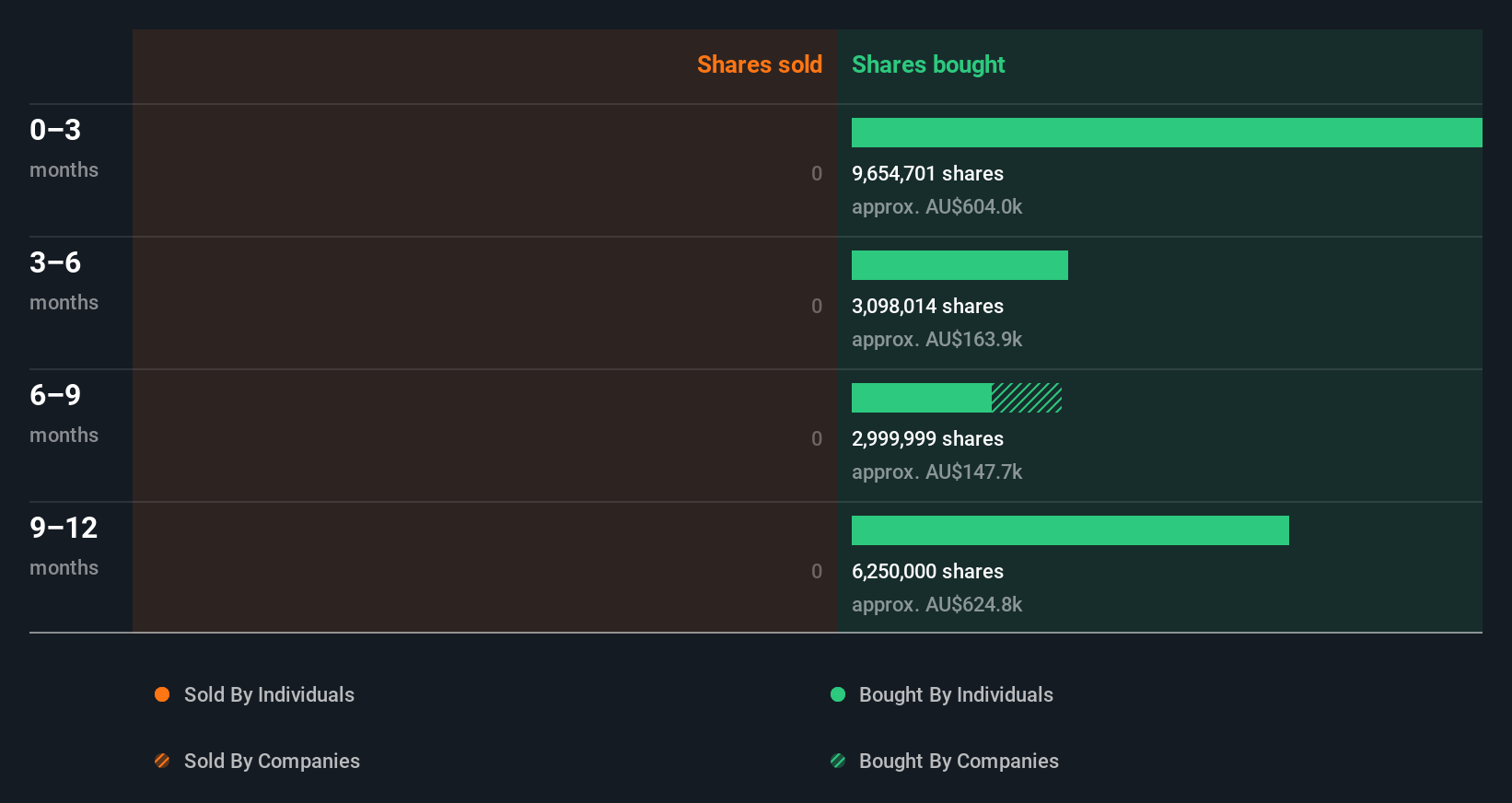Click the 9–12 months row label
The width and height of the screenshot is (1512, 803).
coord(64,545)
